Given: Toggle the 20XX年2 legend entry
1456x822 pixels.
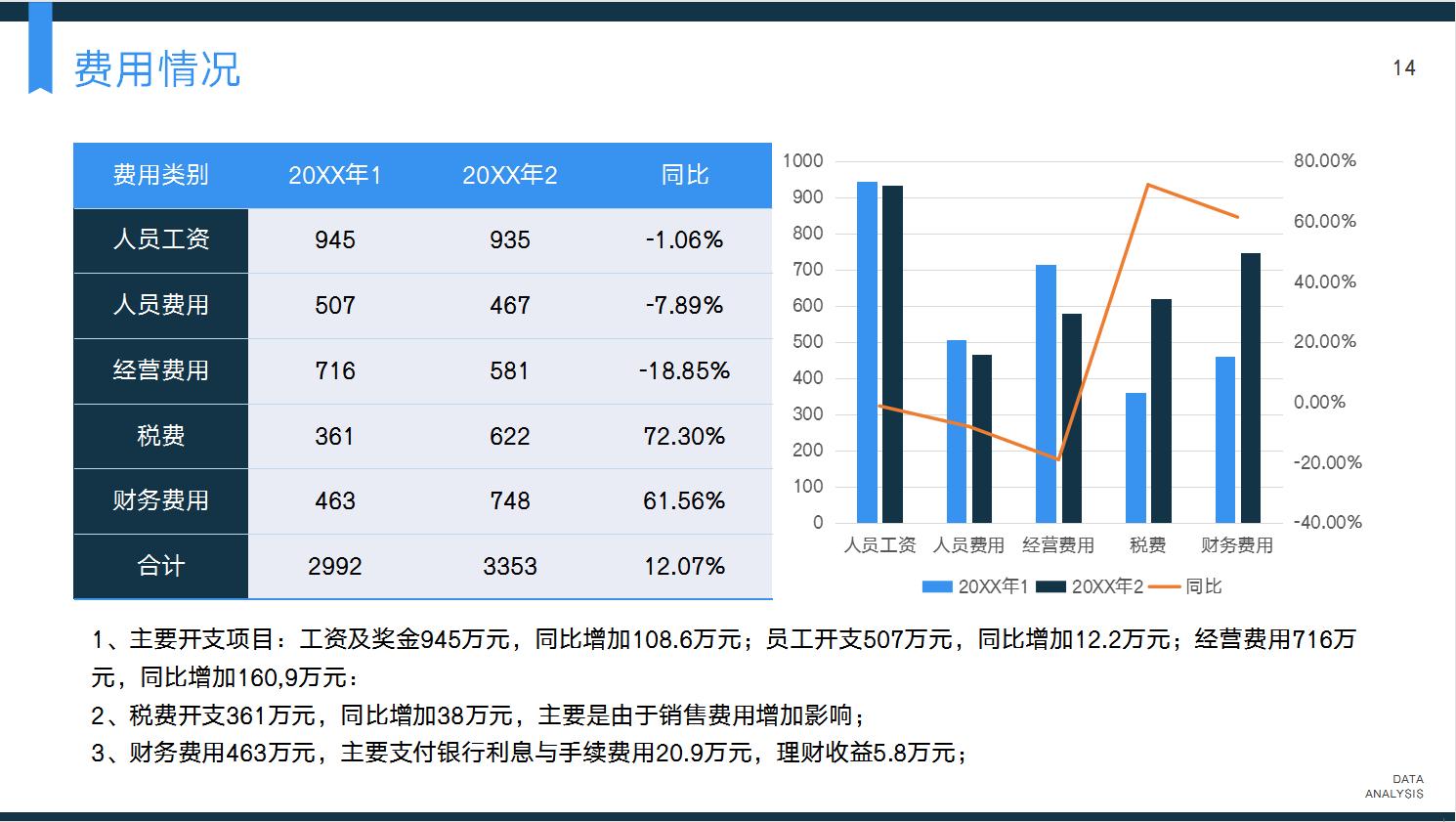Looking at the screenshot, I should [x=1090, y=586].
